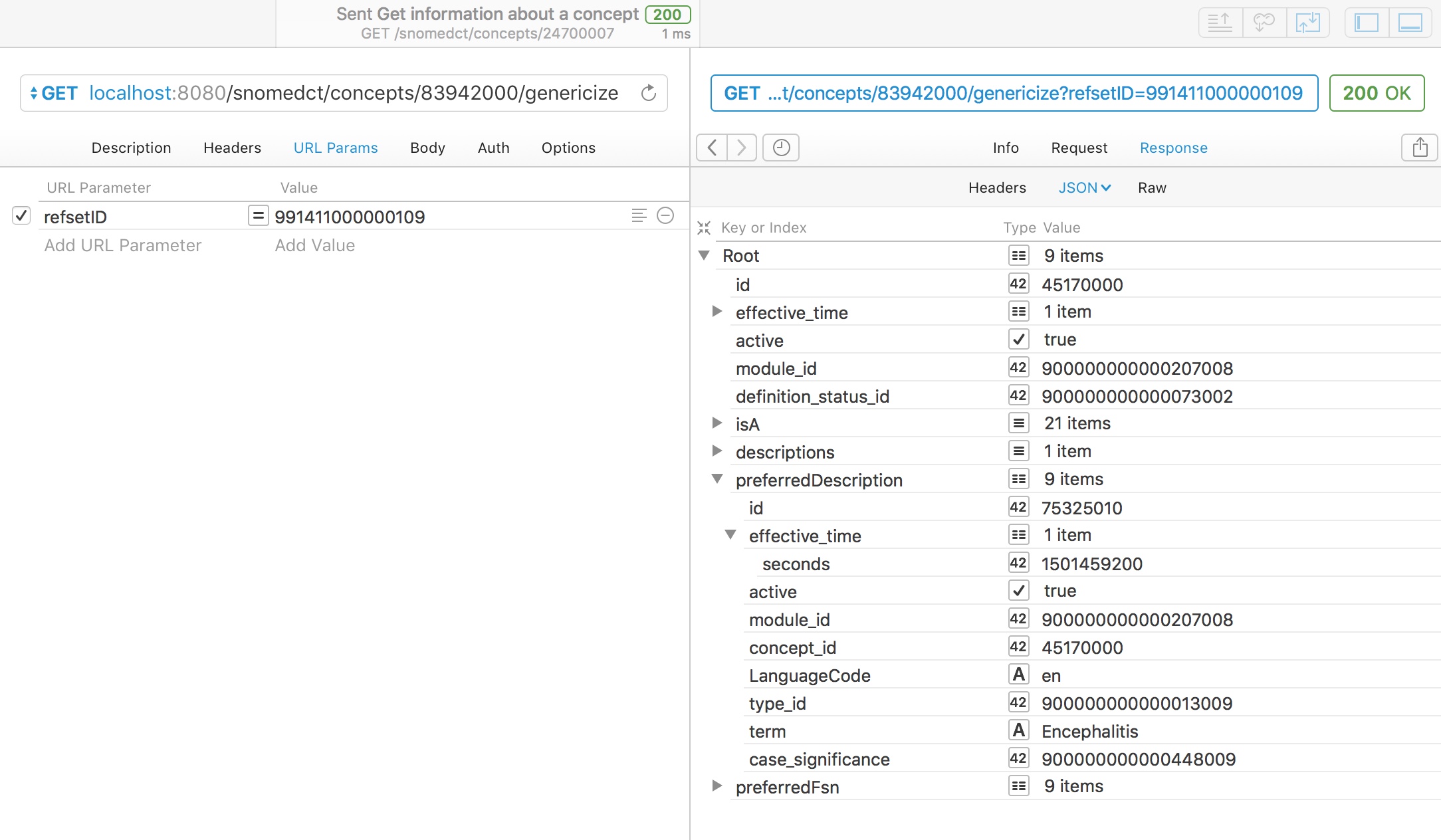The width and height of the screenshot is (1441, 840).
Task: Toggle the left sidebar panel icon
Action: pyautogui.click(x=1367, y=23)
